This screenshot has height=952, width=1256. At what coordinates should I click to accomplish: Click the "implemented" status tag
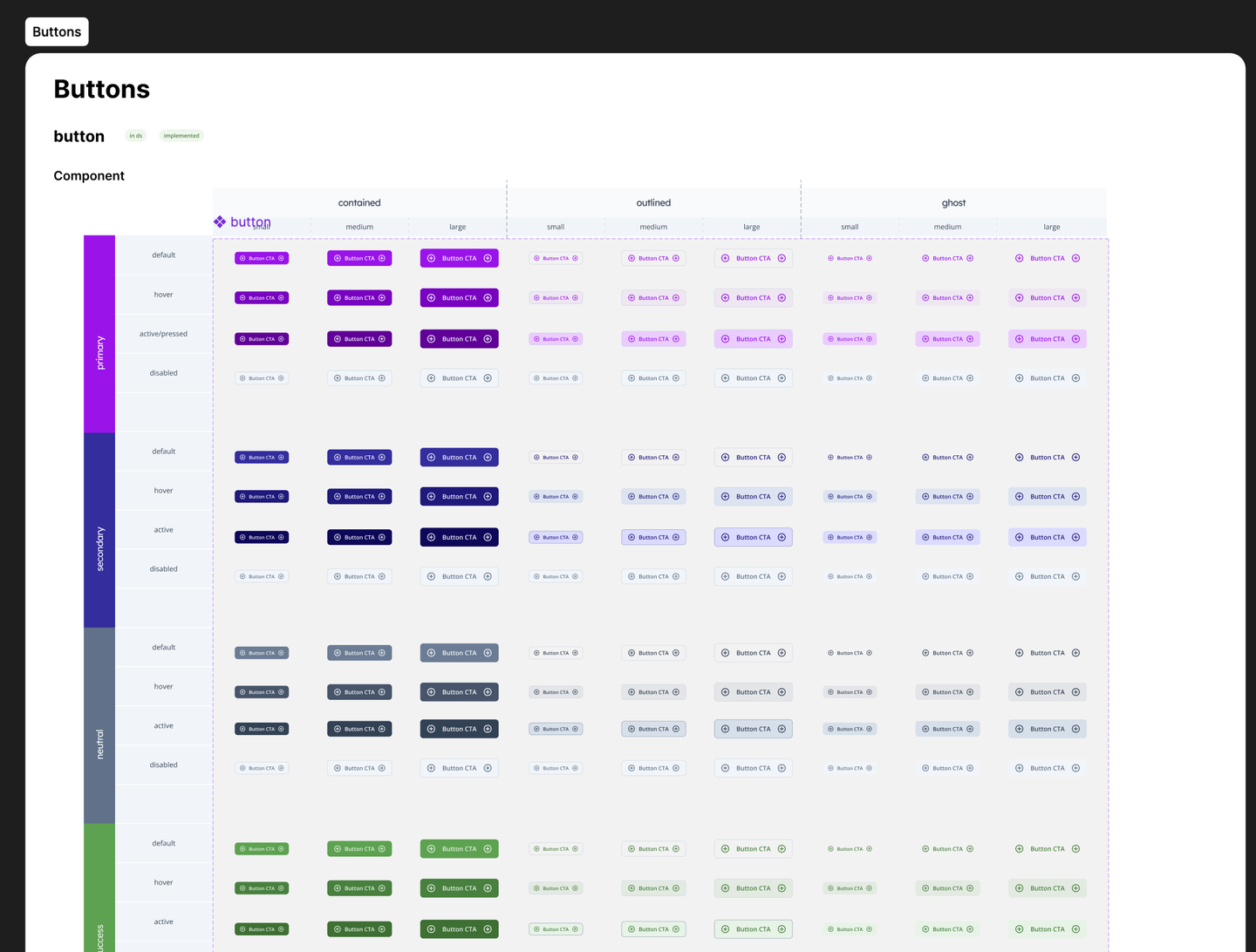[181, 136]
